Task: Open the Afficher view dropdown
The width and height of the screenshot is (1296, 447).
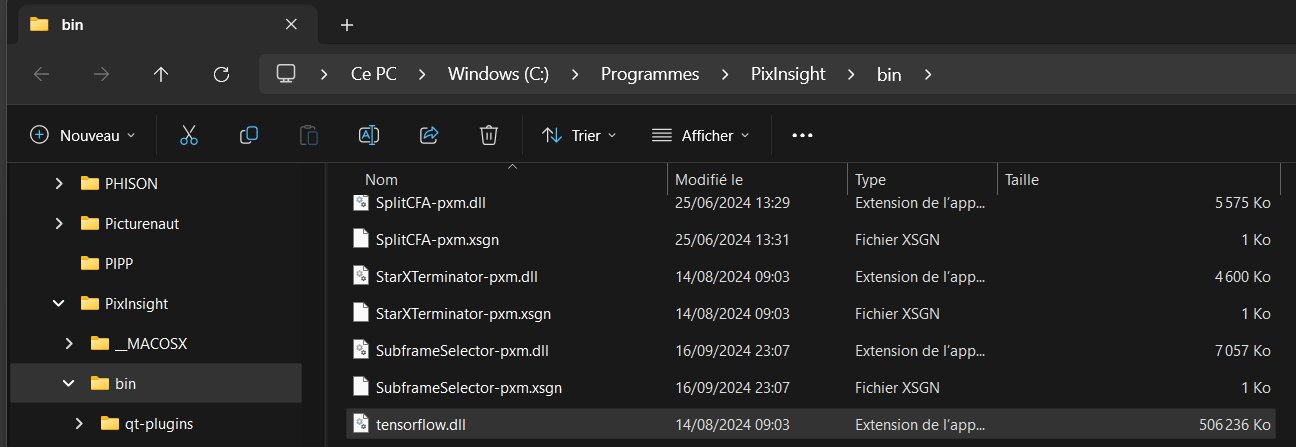Action: (700, 135)
